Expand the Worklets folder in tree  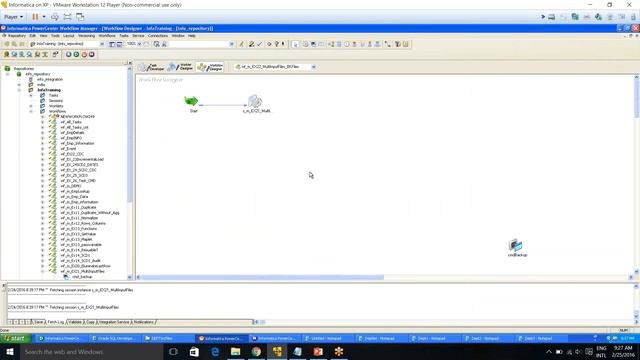(31, 106)
